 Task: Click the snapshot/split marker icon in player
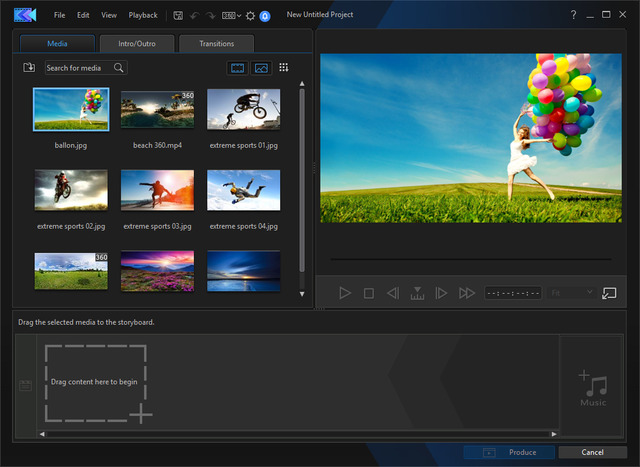(x=417, y=293)
